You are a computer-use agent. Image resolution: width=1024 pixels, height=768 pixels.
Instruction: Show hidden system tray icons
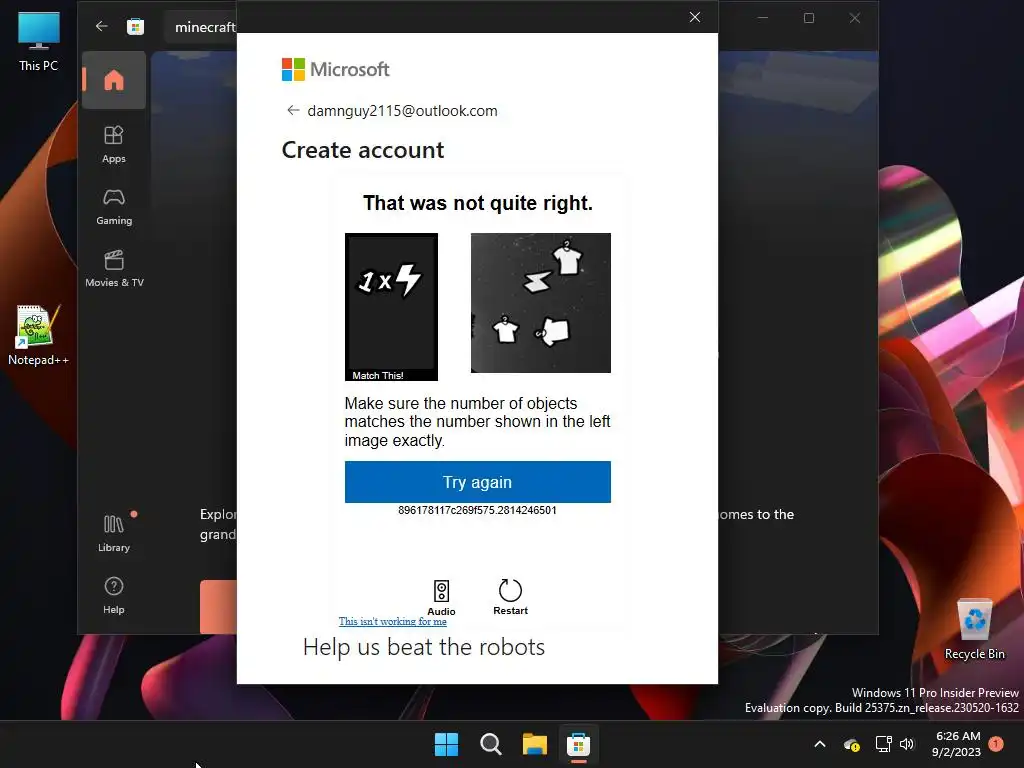[820, 744]
